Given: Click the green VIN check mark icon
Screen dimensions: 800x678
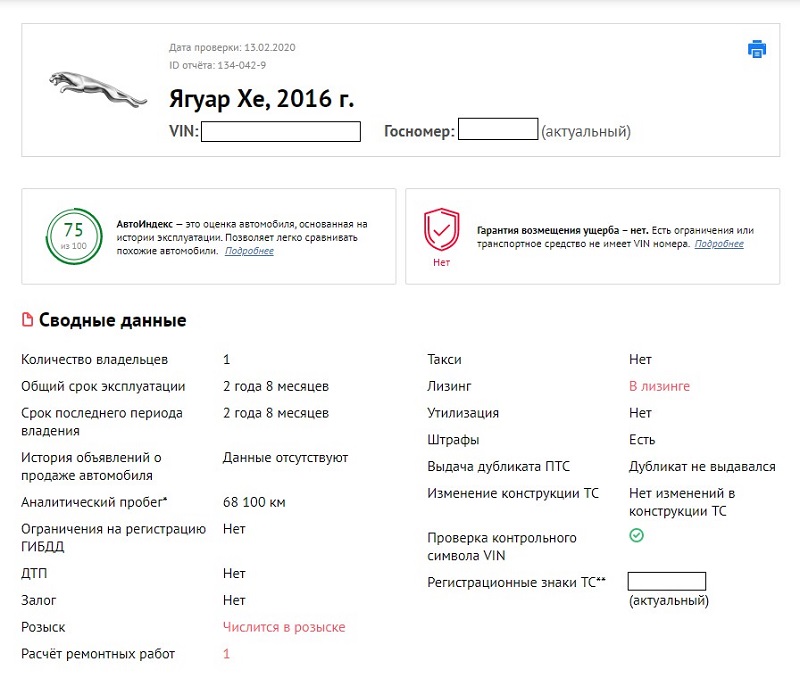Looking at the screenshot, I should 636,535.
